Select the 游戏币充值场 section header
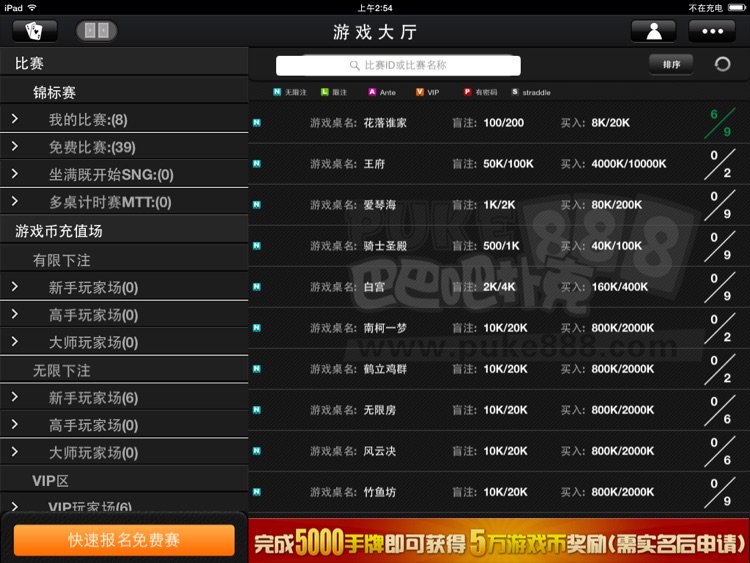The height and width of the screenshot is (563, 750). click(124, 231)
